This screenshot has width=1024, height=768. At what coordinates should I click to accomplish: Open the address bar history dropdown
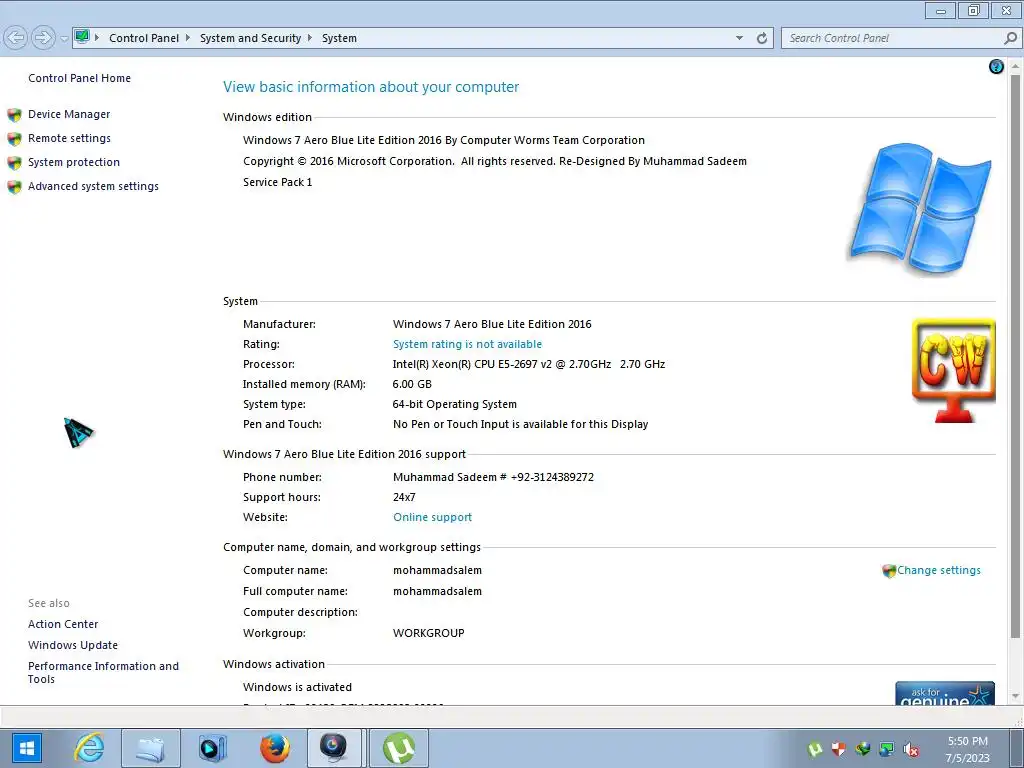(x=739, y=39)
